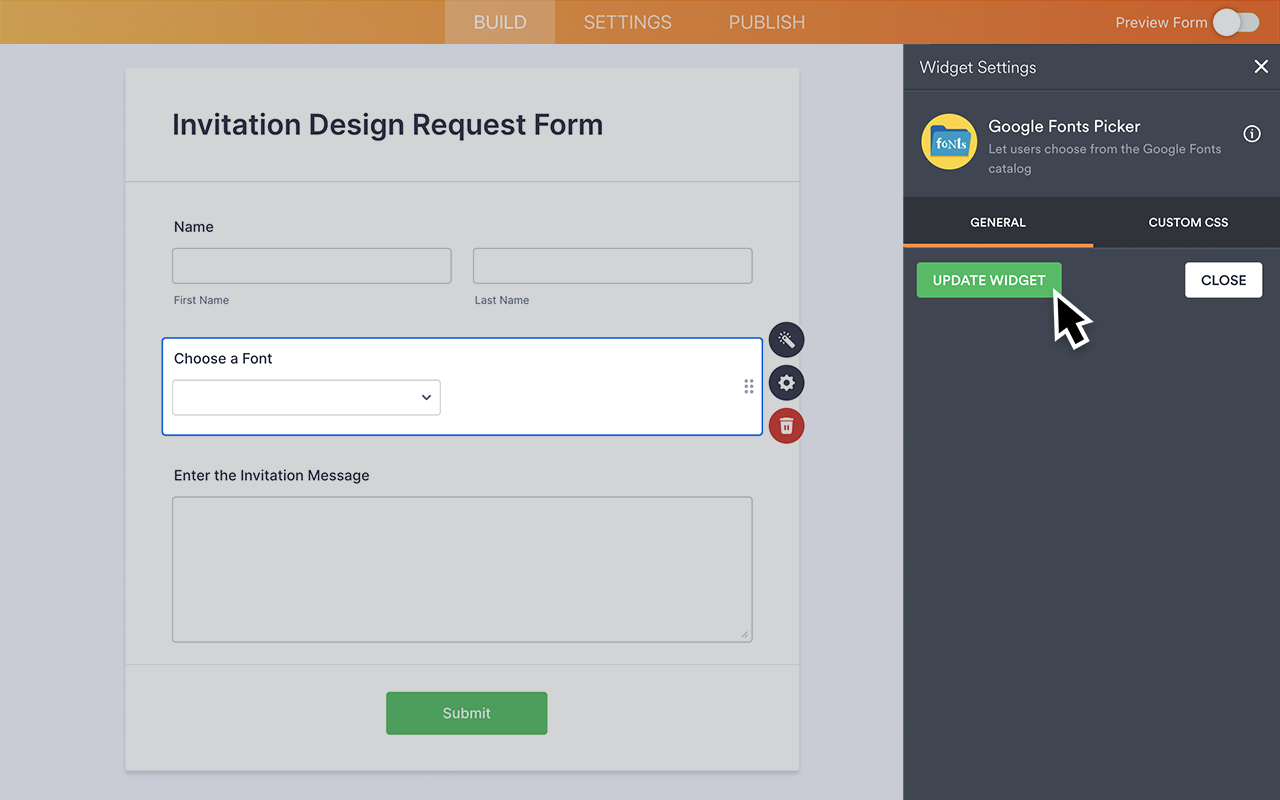Switch to the Custom CSS tab

point(1187,222)
